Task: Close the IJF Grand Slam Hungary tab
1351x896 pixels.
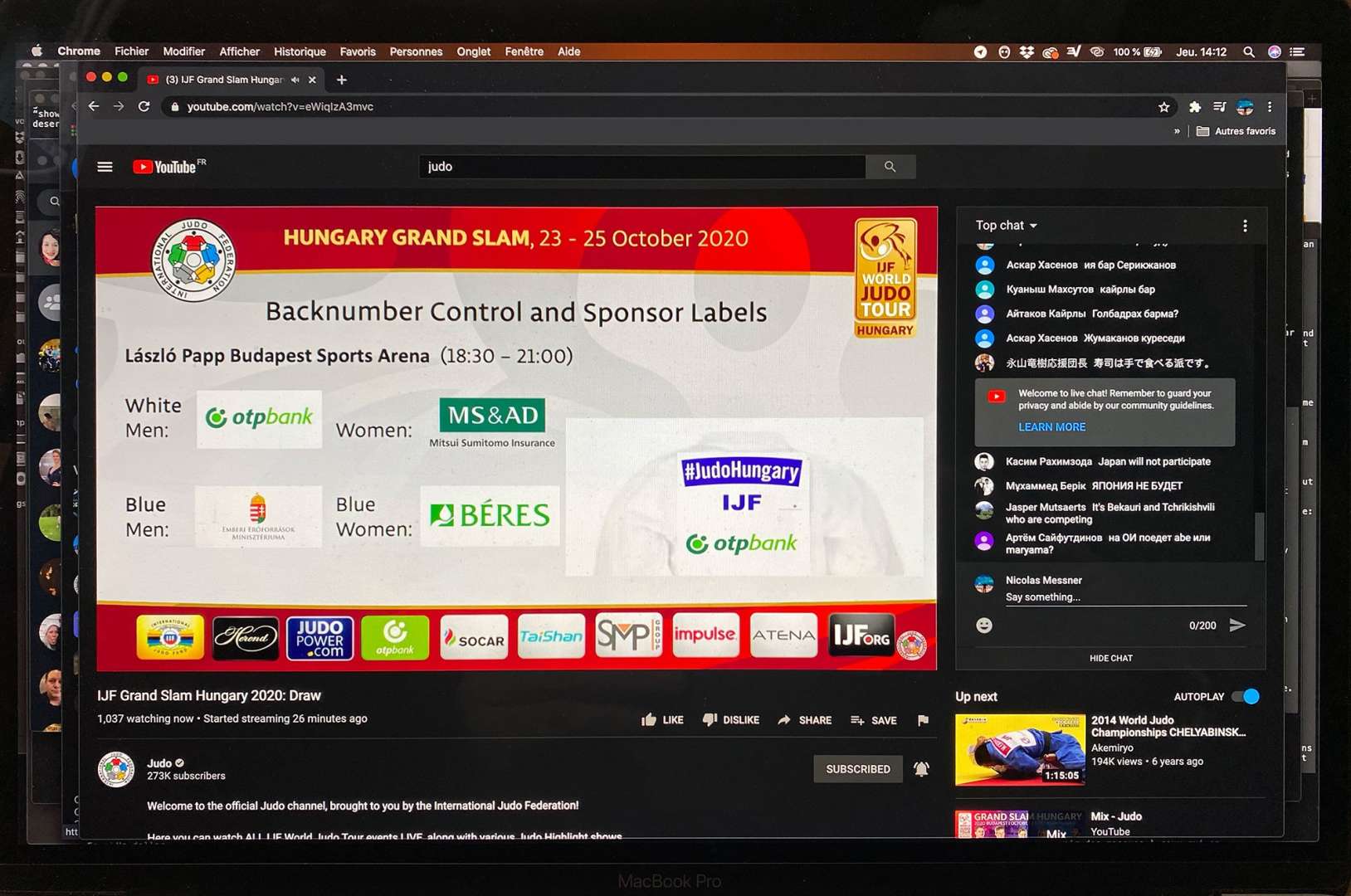Action: (x=312, y=80)
